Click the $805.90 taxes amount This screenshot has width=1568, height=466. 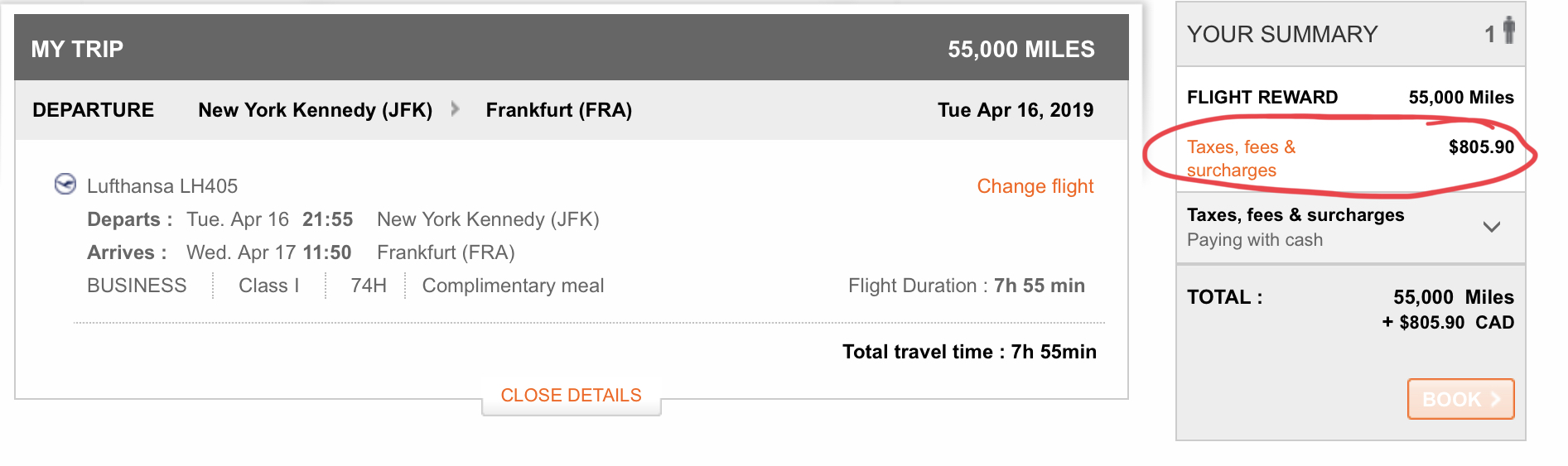[x=1481, y=147]
